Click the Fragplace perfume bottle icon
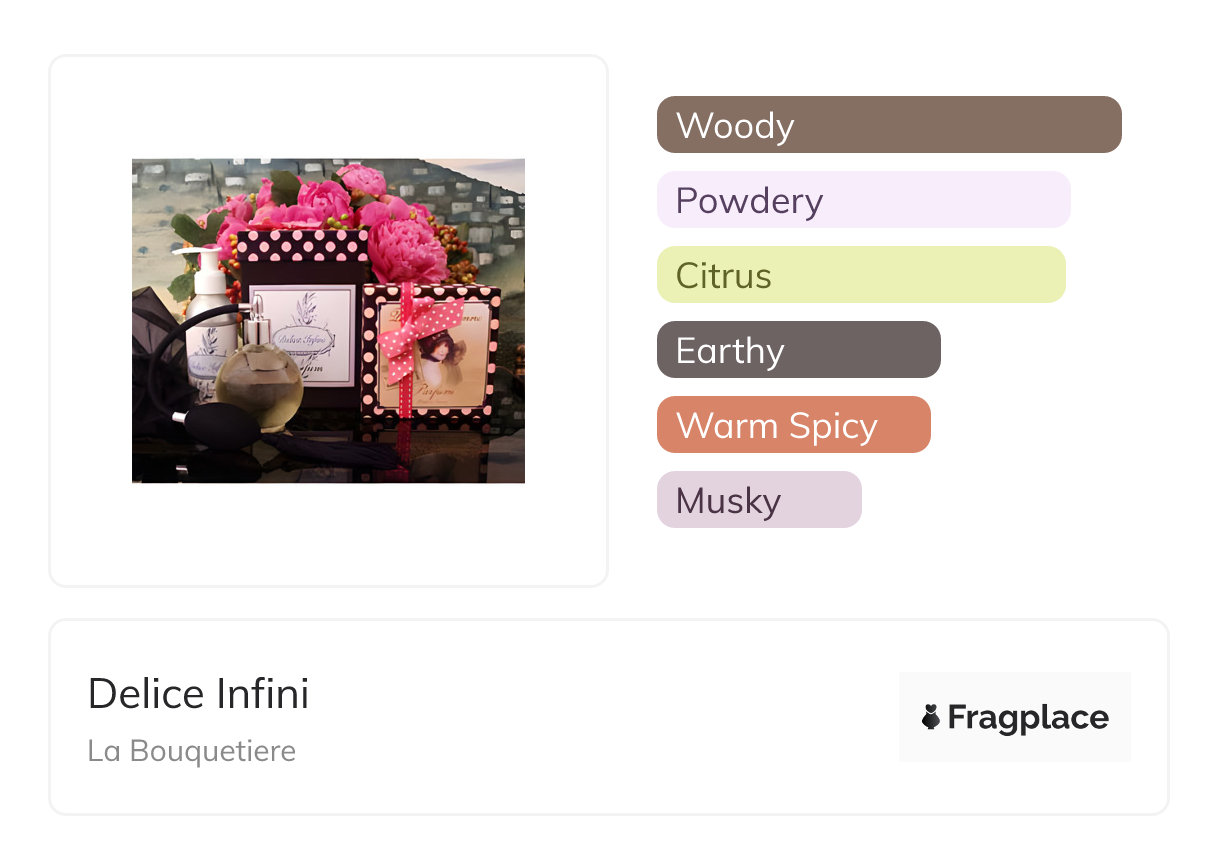The width and height of the screenshot is (1218, 864). [x=931, y=717]
